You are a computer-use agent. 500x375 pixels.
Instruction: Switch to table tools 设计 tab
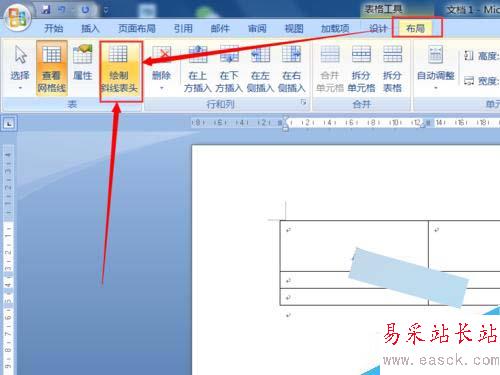click(x=378, y=28)
